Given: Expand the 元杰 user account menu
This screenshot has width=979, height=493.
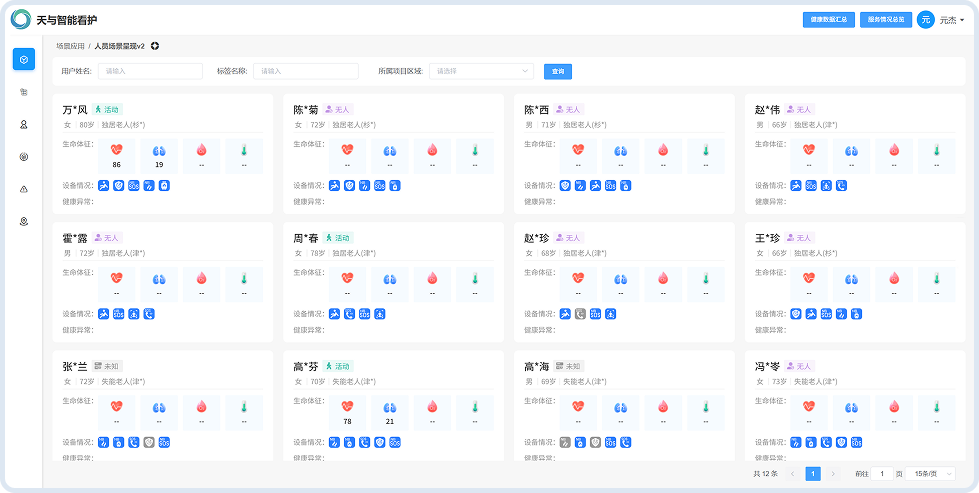Looking at the screenshot, I should coord(952,20).
